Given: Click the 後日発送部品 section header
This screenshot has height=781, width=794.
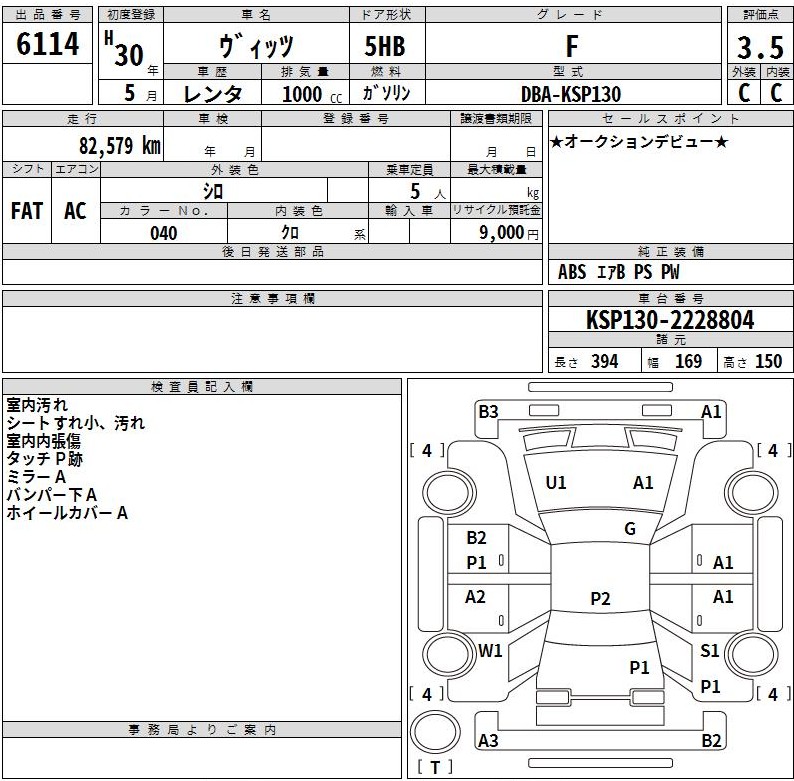Looking at the screenshot, I should tap(273, 252).
